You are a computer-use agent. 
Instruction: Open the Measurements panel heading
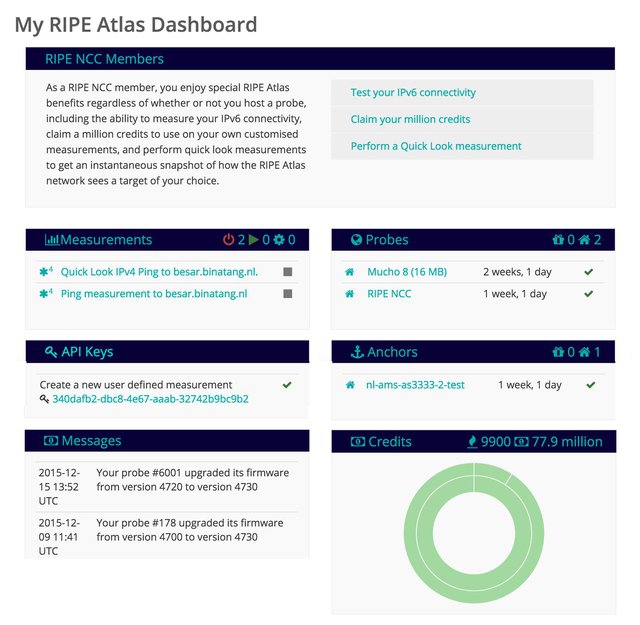coord(106,240)
